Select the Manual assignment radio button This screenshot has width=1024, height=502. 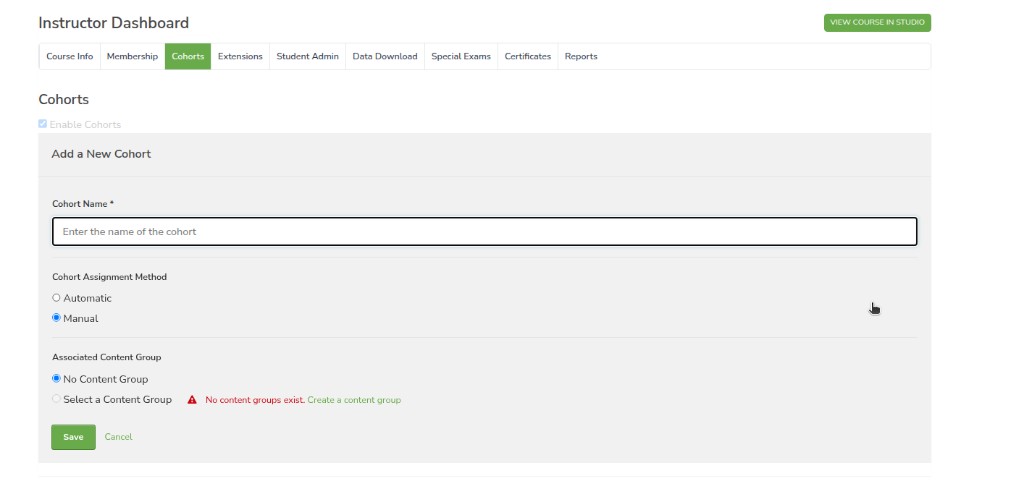click(x=56, y=318)
